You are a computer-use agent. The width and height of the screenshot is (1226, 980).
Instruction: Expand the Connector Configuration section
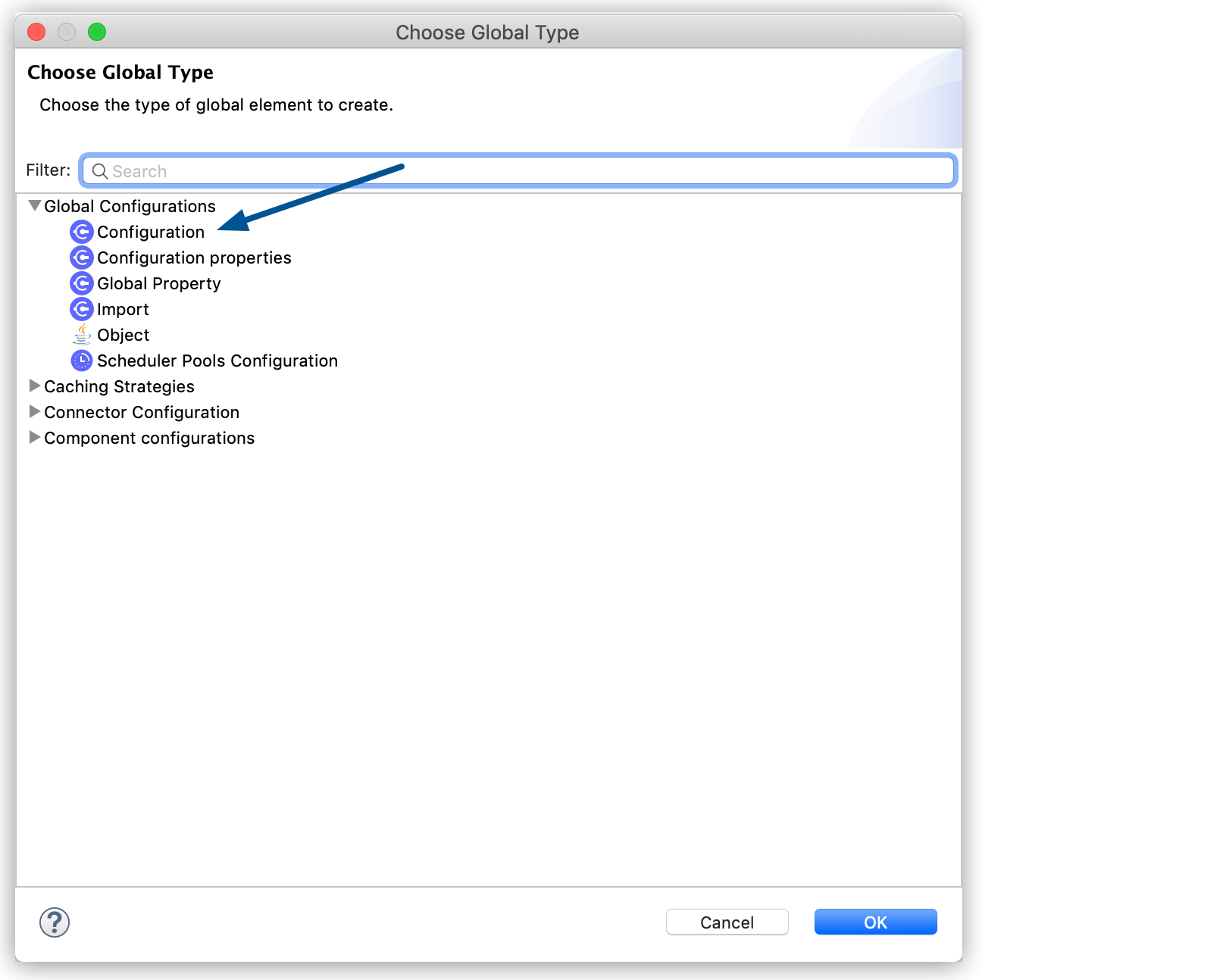34,411
